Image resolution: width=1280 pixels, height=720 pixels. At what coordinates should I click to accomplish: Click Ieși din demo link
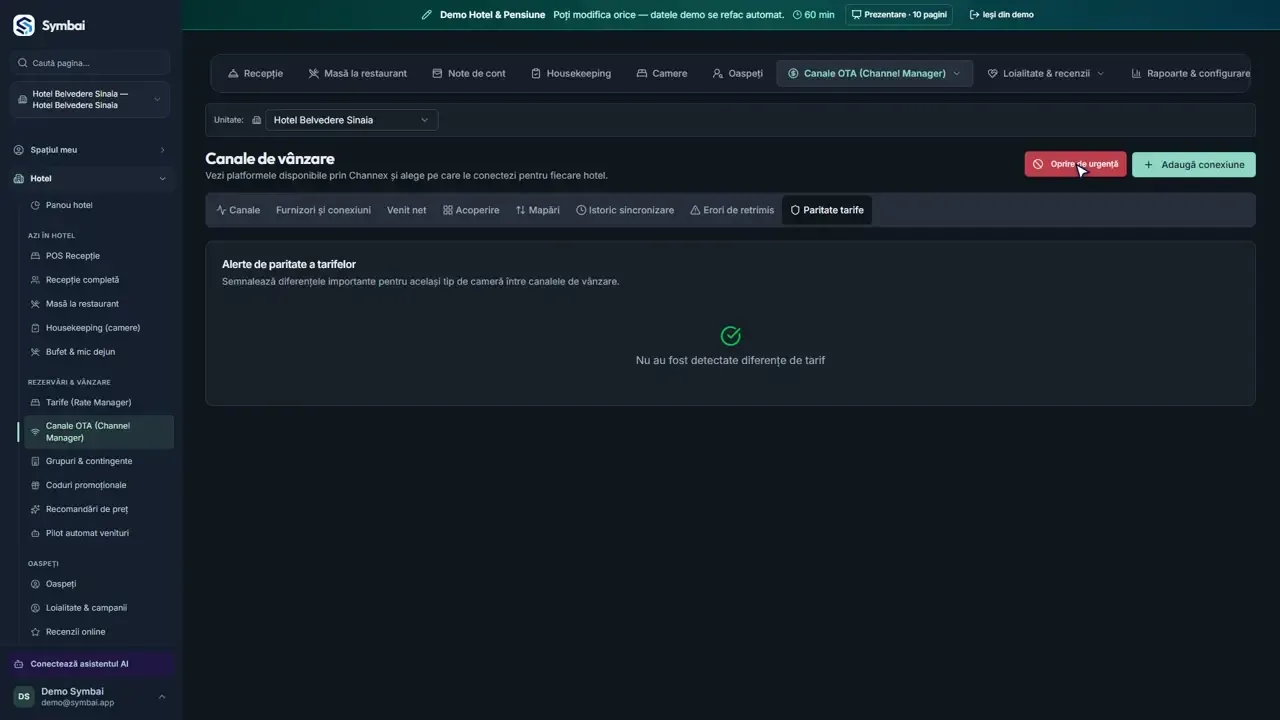pyautogui.click(x=1001, y=15)
